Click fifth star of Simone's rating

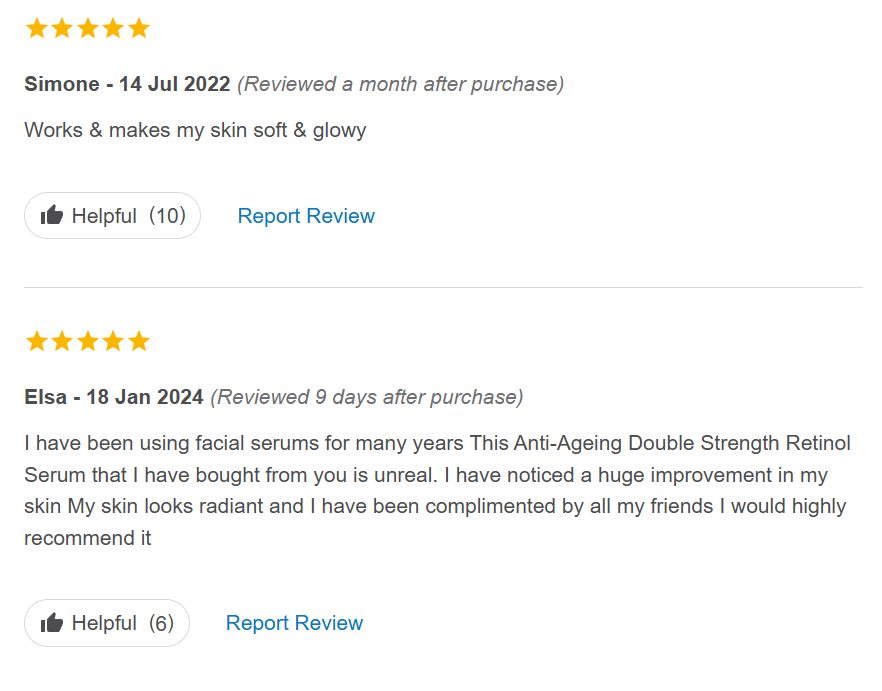tap(139, 28)
